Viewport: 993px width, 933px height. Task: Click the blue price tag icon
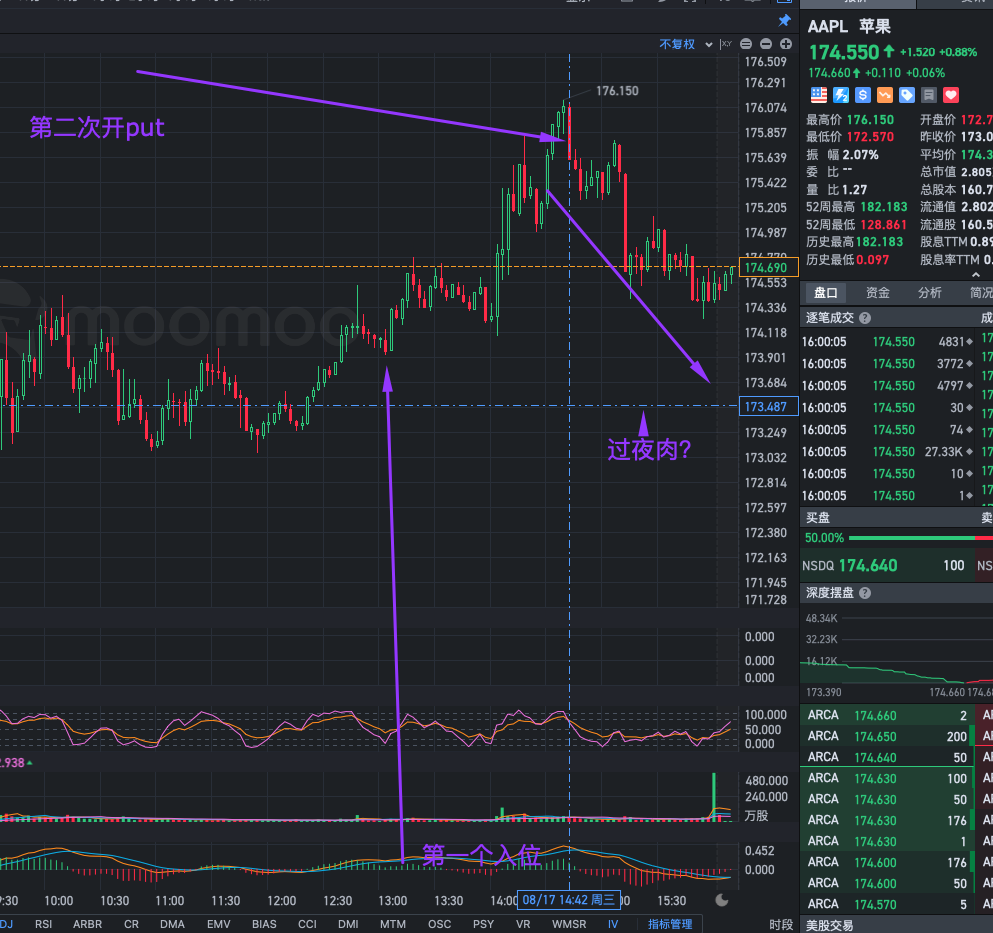pyautogui.click(x=907, y=95)
